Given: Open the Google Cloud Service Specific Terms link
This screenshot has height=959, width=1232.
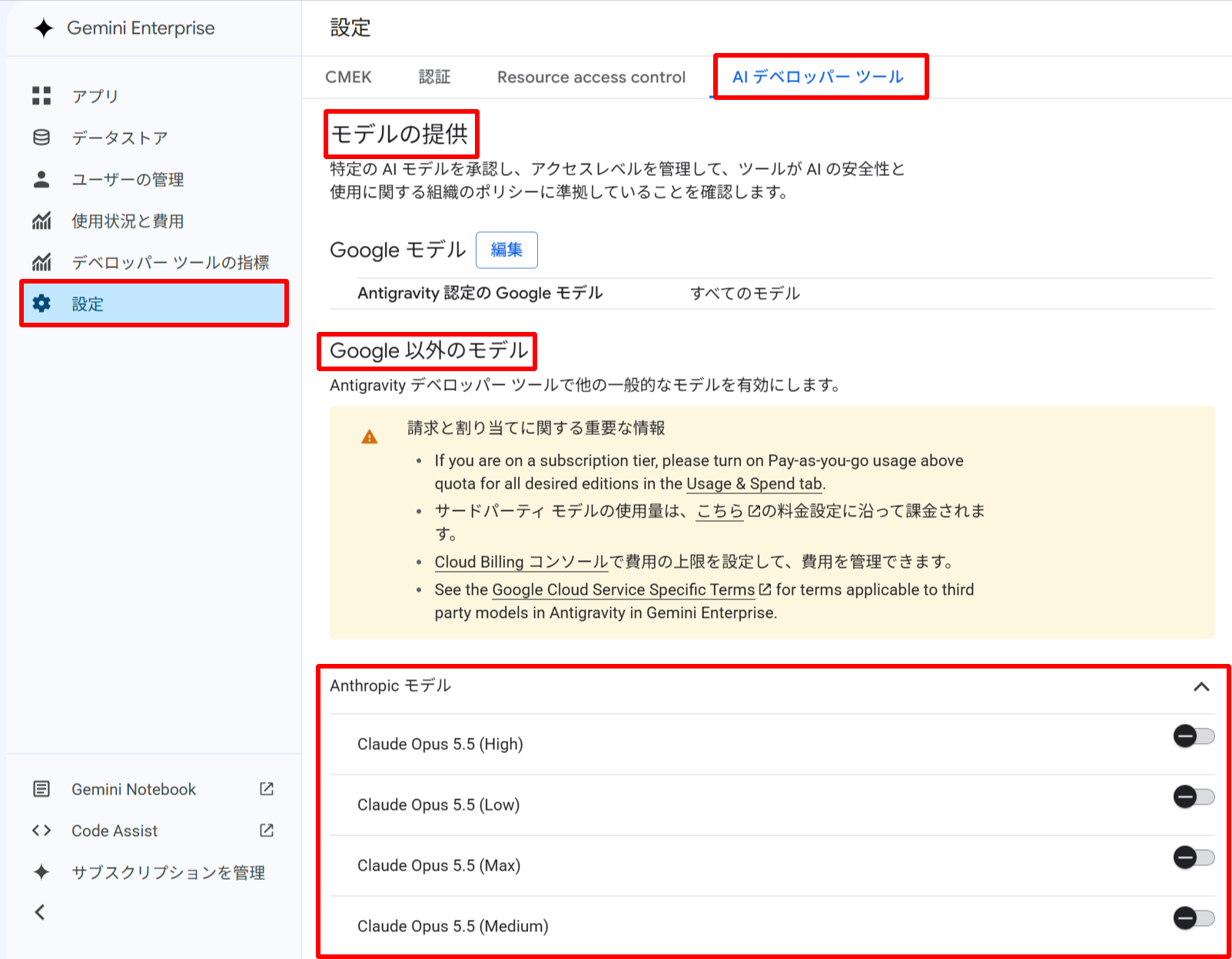Looking at the screenshot, I should pos(623,589).
